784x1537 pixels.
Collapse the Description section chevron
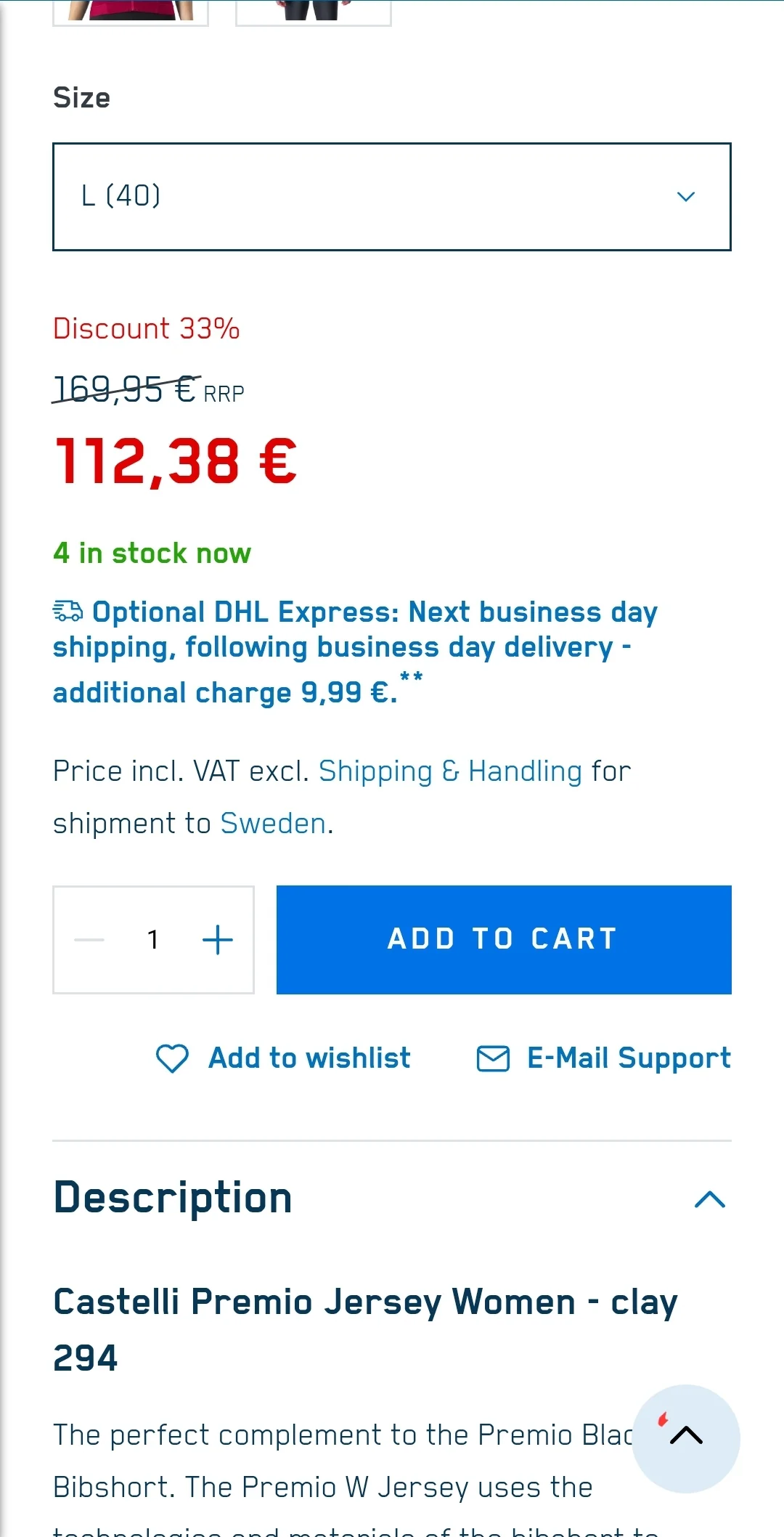[709, 1199]
